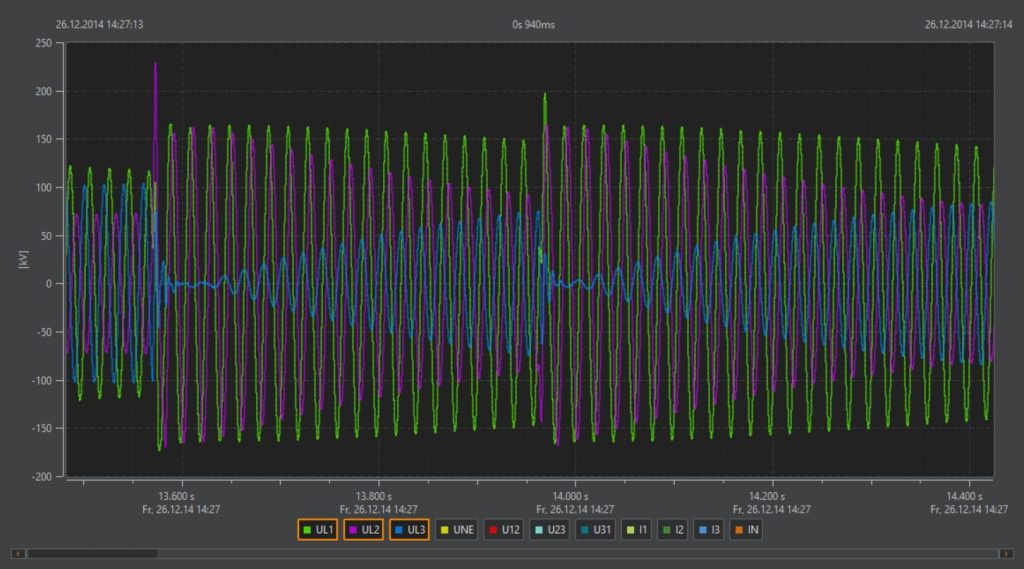
Task: Click the [kV] y-axis unit label
Action: [x=23, y=260]
